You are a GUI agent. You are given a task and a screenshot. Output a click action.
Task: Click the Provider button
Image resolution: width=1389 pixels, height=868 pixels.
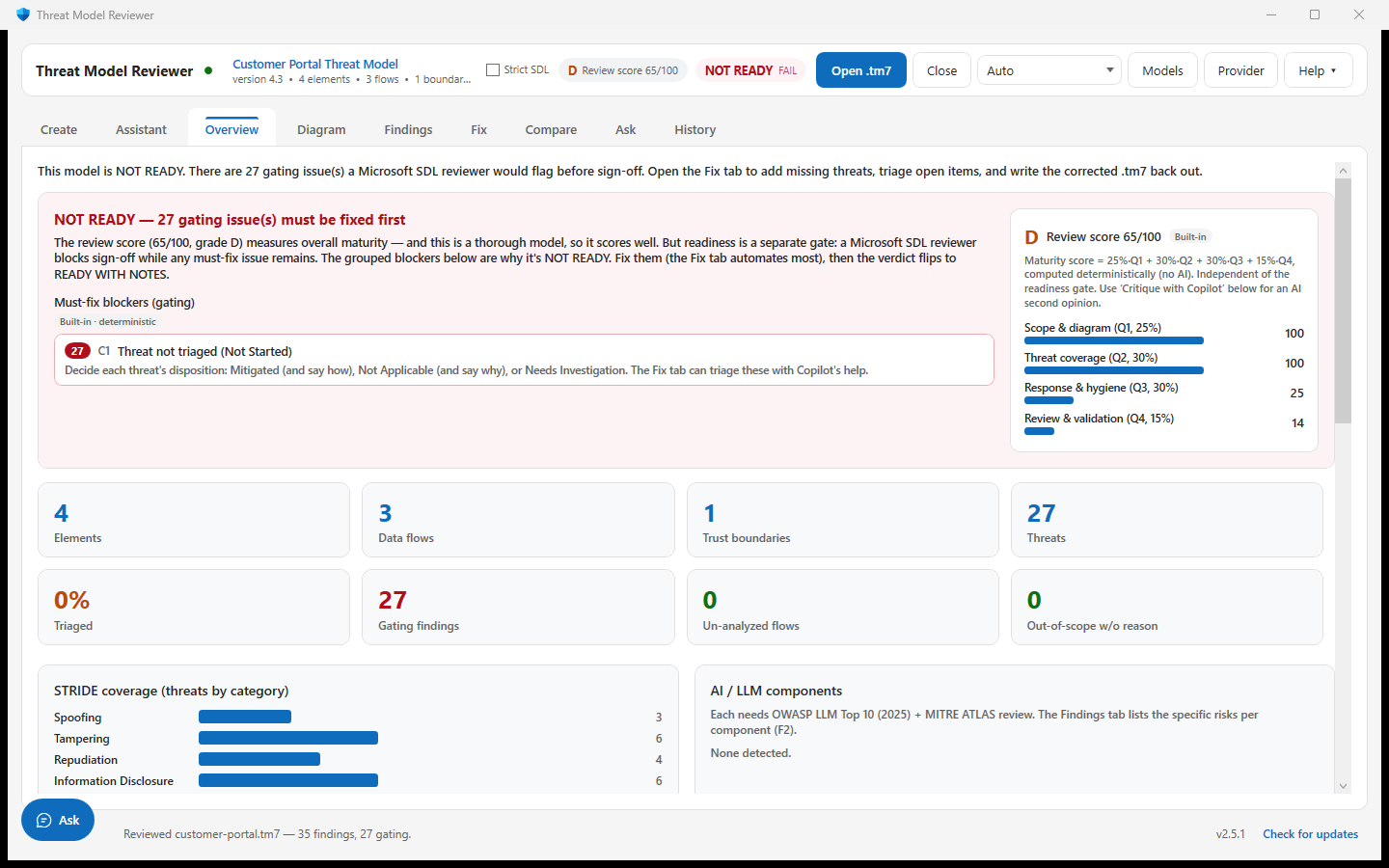[x=1240, y=70]
